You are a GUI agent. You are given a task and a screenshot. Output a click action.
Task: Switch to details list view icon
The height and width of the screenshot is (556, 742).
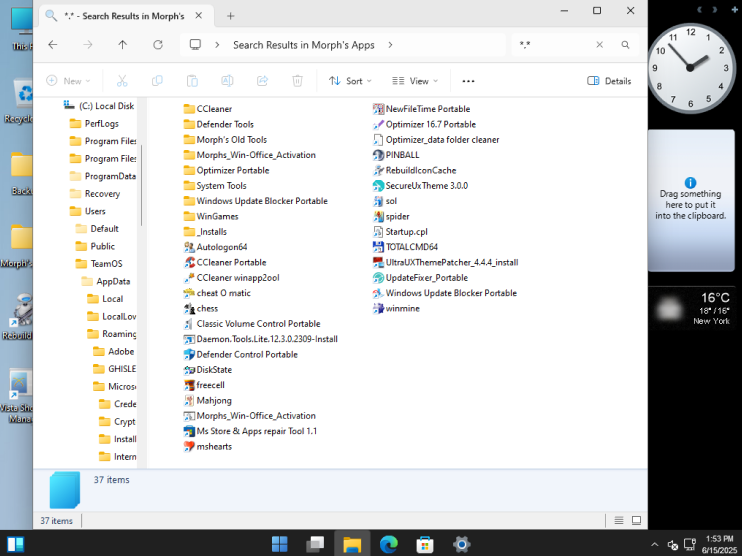click(x=618, y=521)
